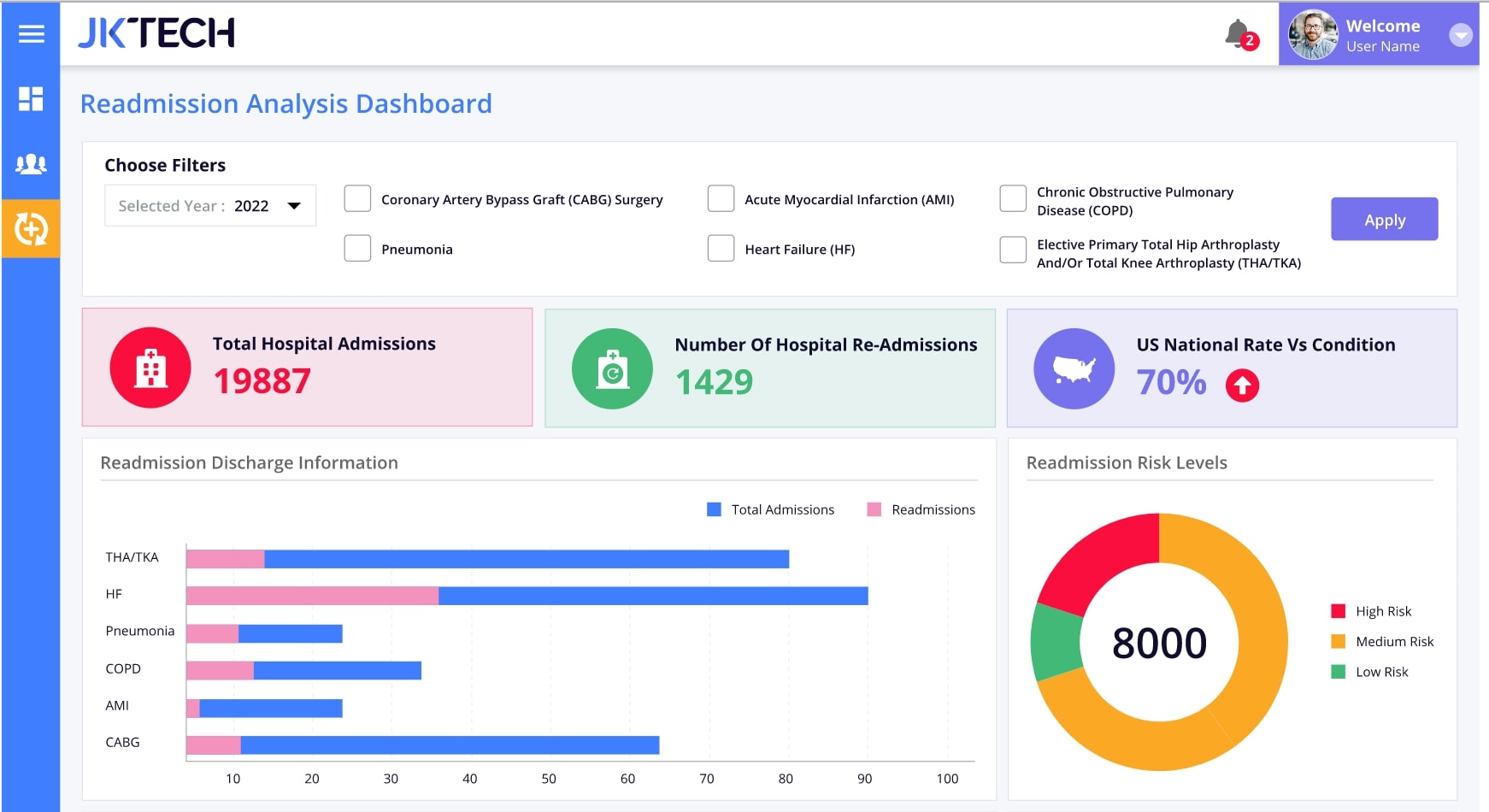The image size is (1489, 812).
Task: Click the CABG blue admissions bar
Action: (x=450, y=745)
